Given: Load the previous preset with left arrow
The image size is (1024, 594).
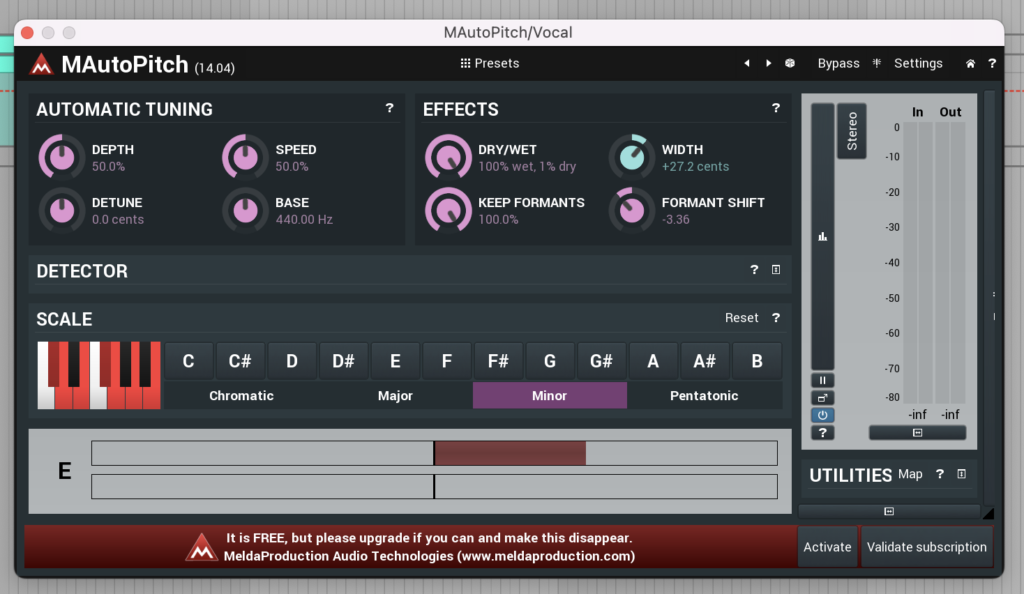Looking at the screenshot, I should pos(746,63).
